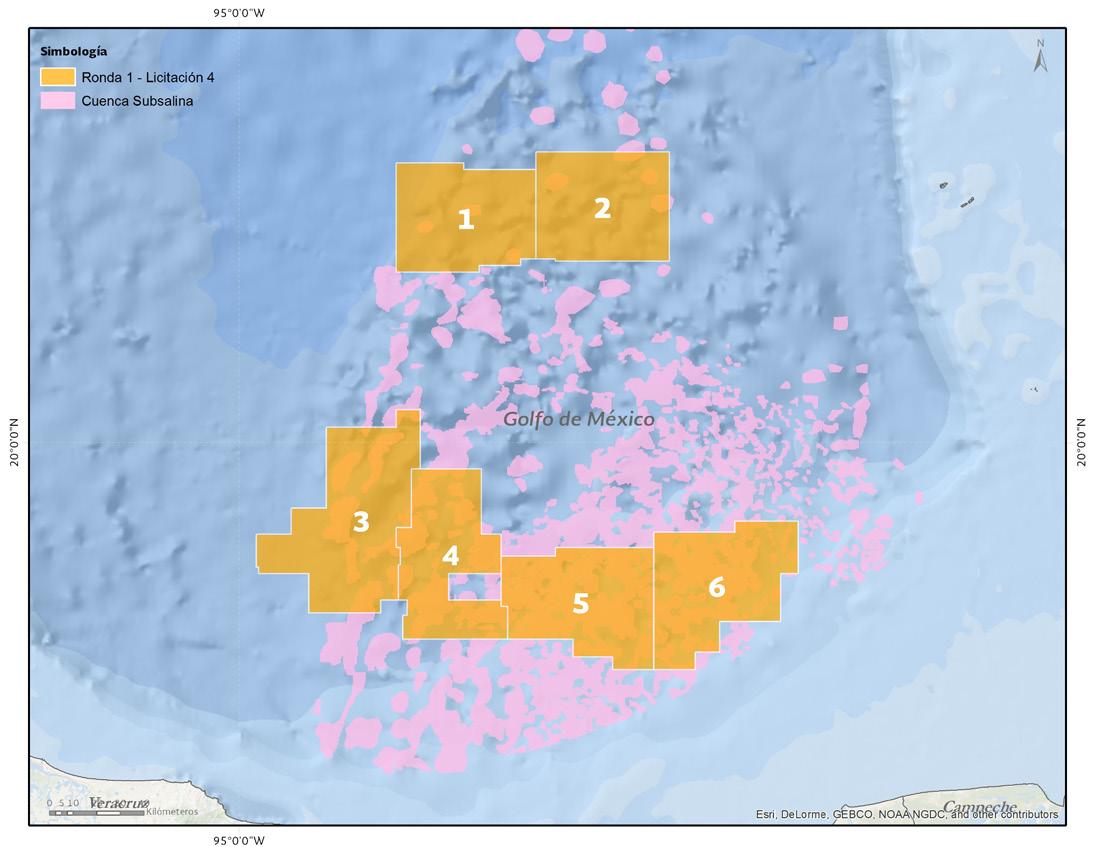Click the 'Campeche' place label
This screenshot has width=1096, height=847.
coord(979,806)
